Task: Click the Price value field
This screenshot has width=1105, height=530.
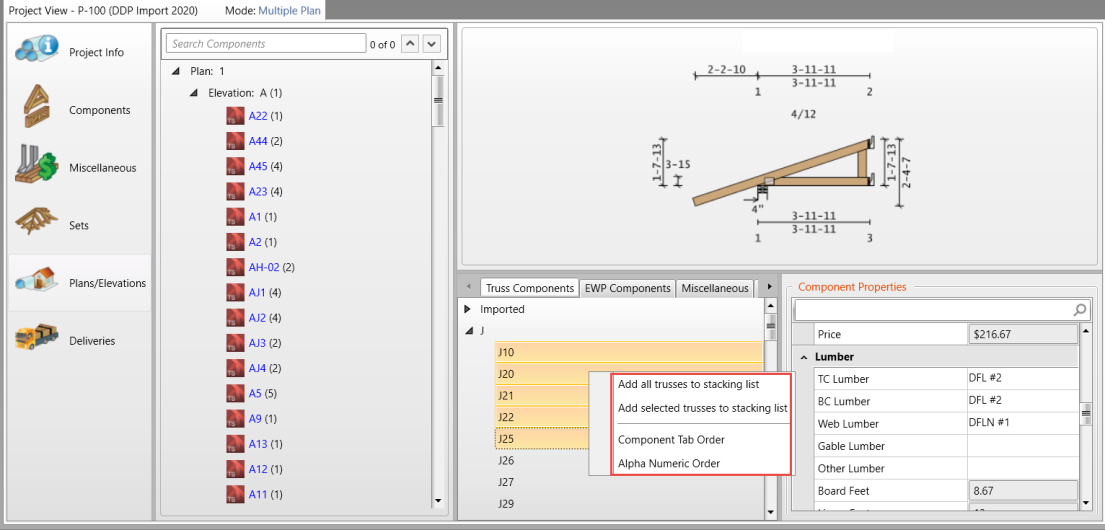Action: tap(1023, 334)
